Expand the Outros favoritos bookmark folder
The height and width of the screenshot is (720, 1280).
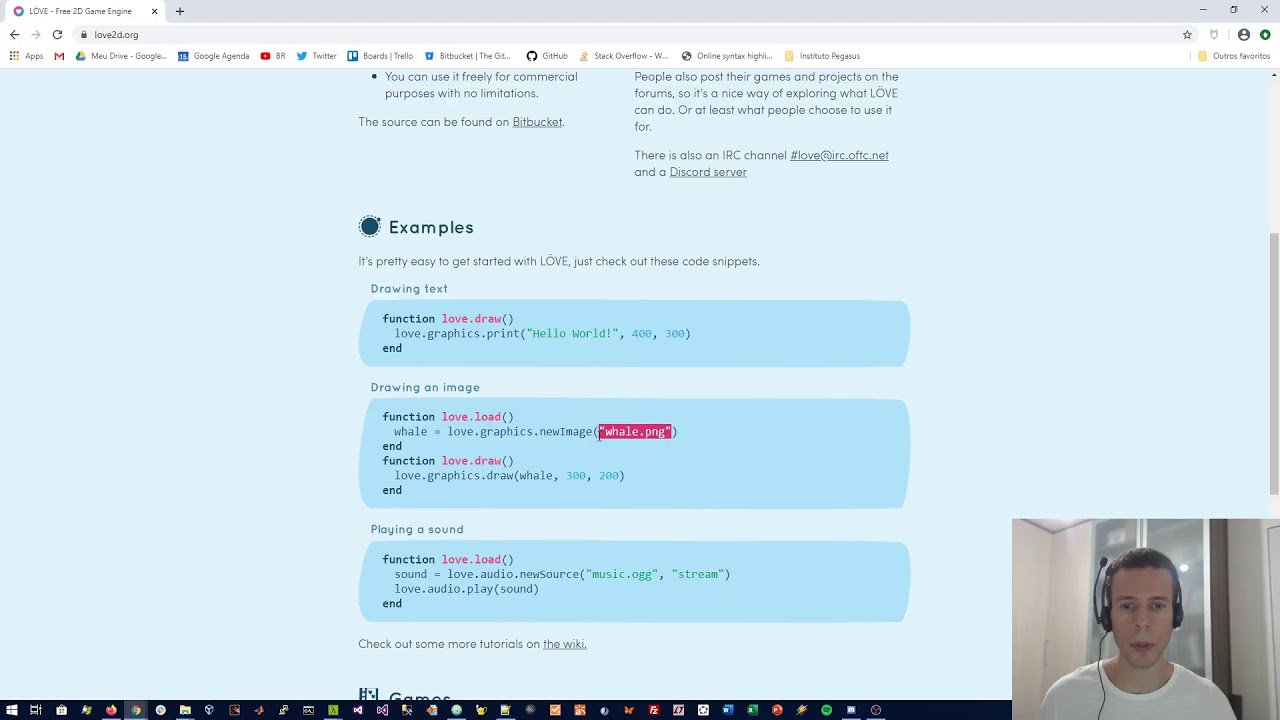pos(1234,56)
